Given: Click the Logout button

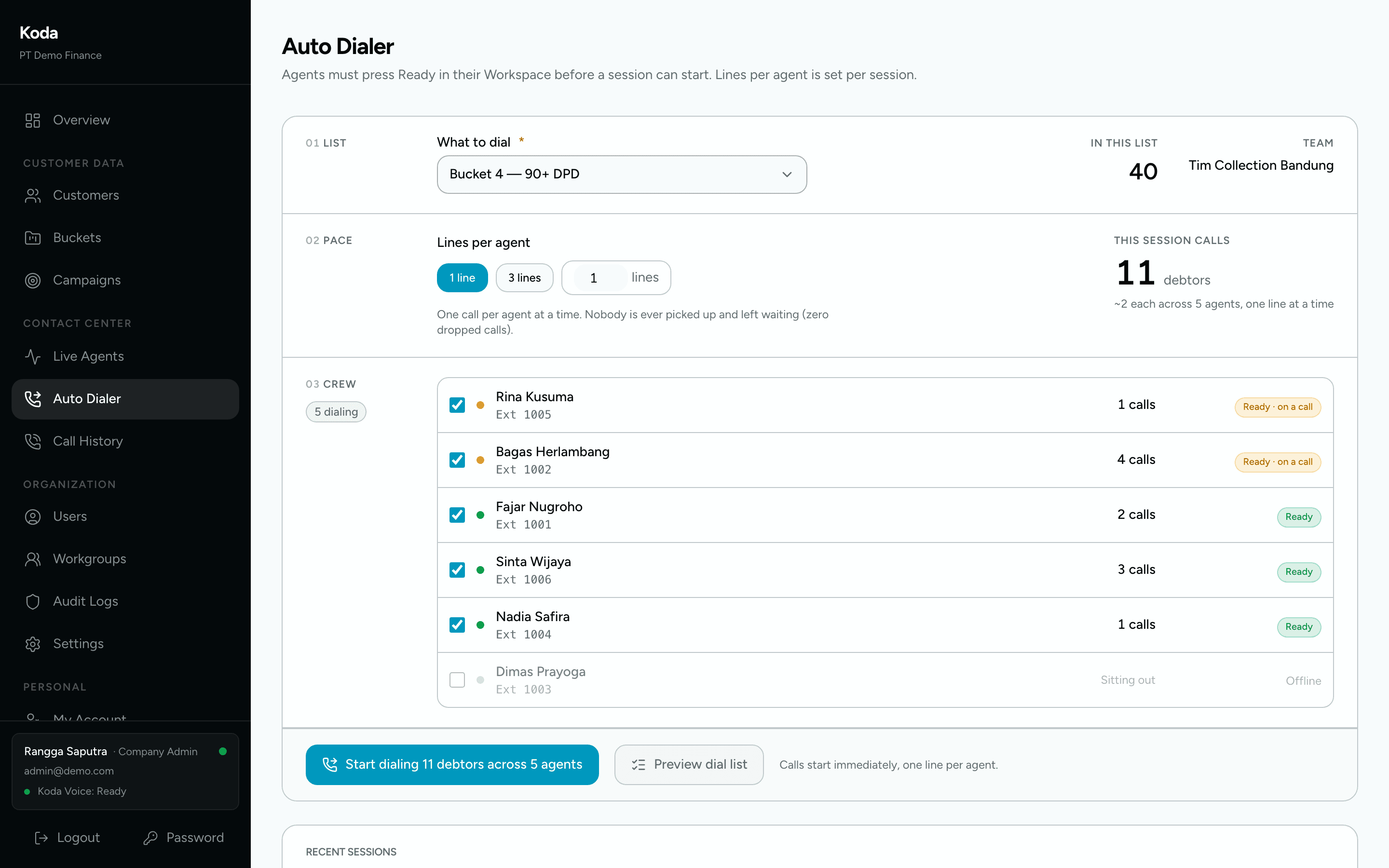Looking at the screenshot, I should pyautogui.click(x=67, y=838).
